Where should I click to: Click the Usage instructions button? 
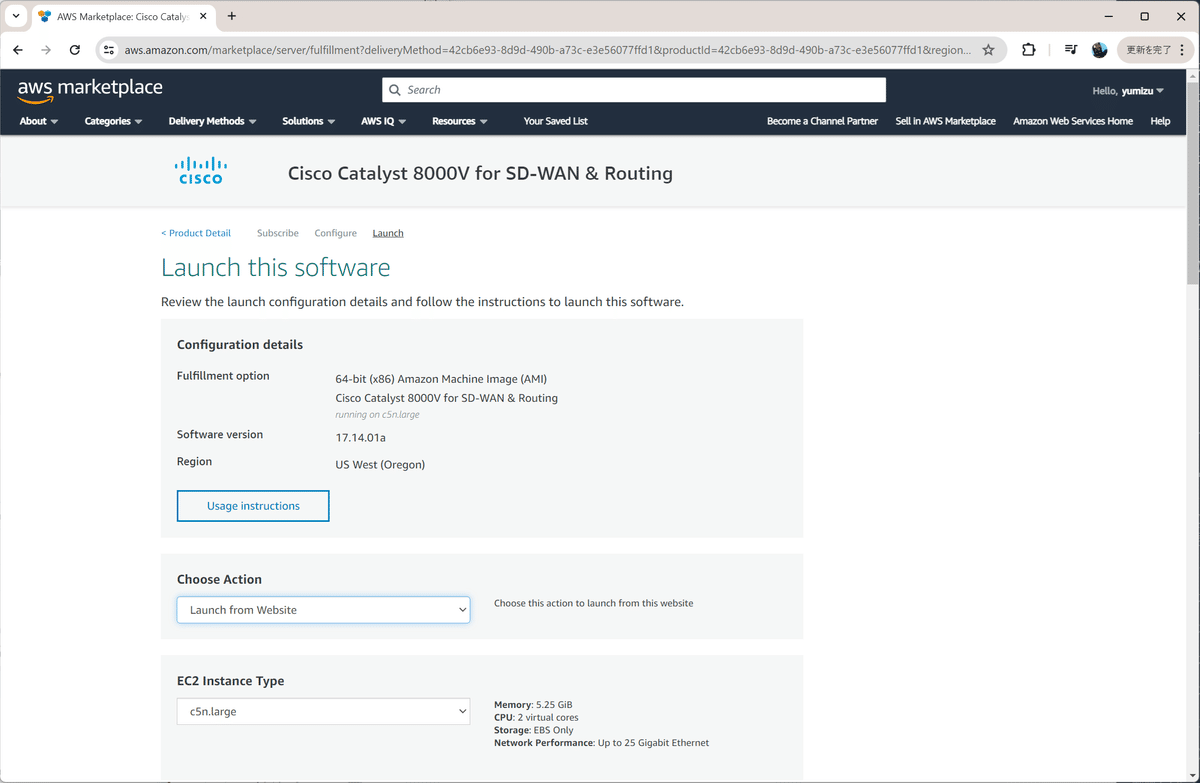pos(252,505)
